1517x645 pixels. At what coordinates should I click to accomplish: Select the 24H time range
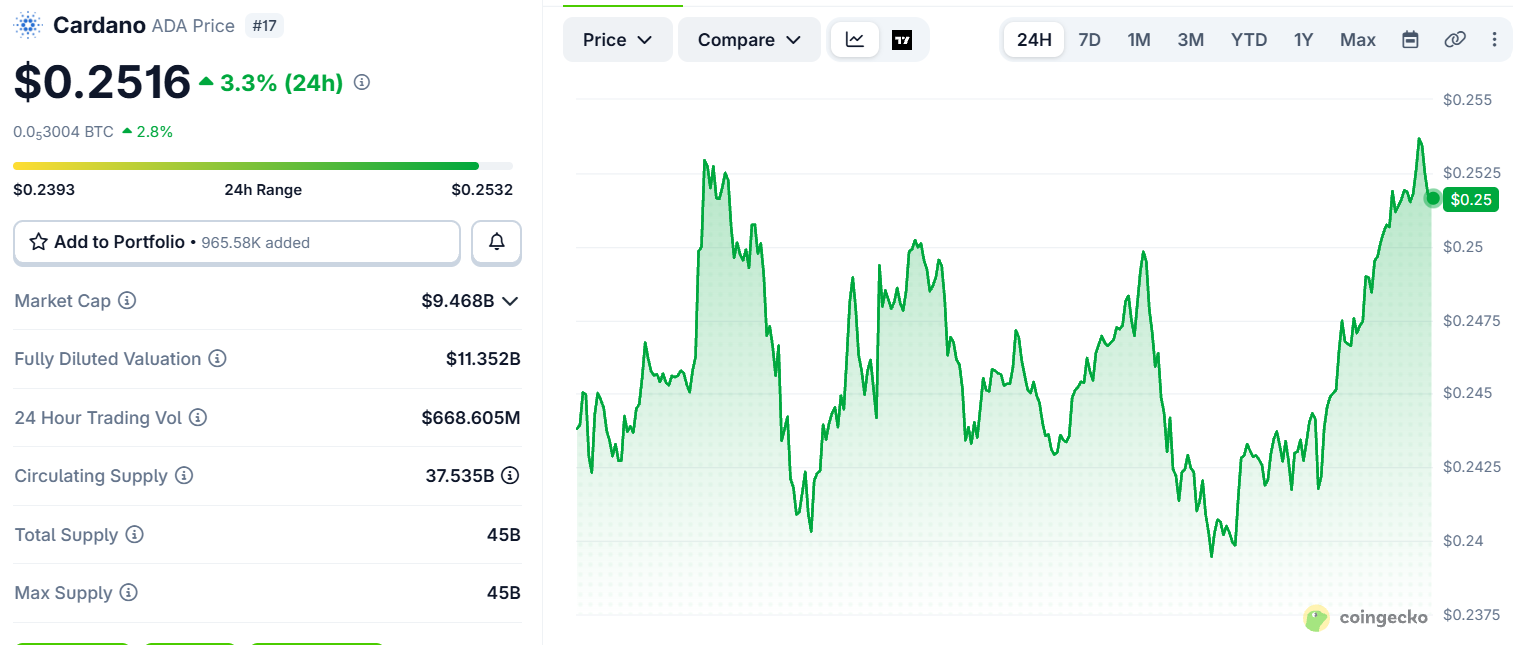[x=1034, y=40]
